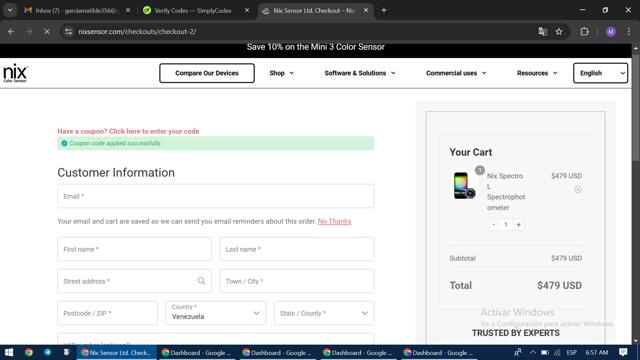Click the Save 10% Mini 3 banner
The image size is (640, 360).
click(316, 47)
